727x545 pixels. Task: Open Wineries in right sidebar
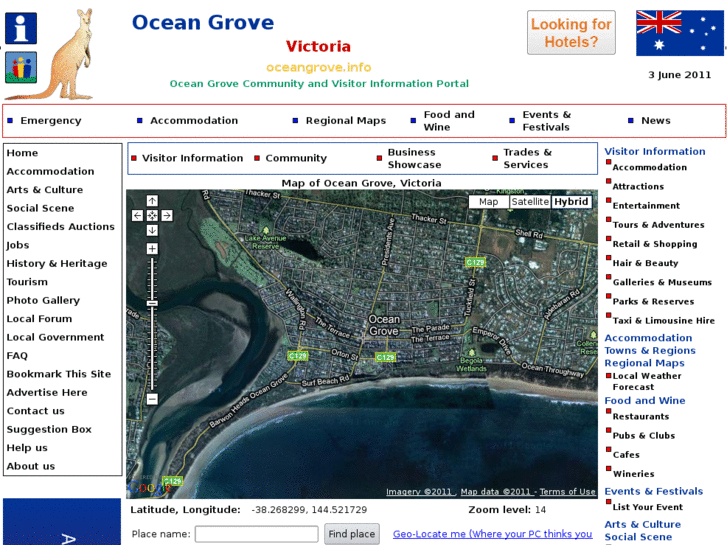point(633,474)
